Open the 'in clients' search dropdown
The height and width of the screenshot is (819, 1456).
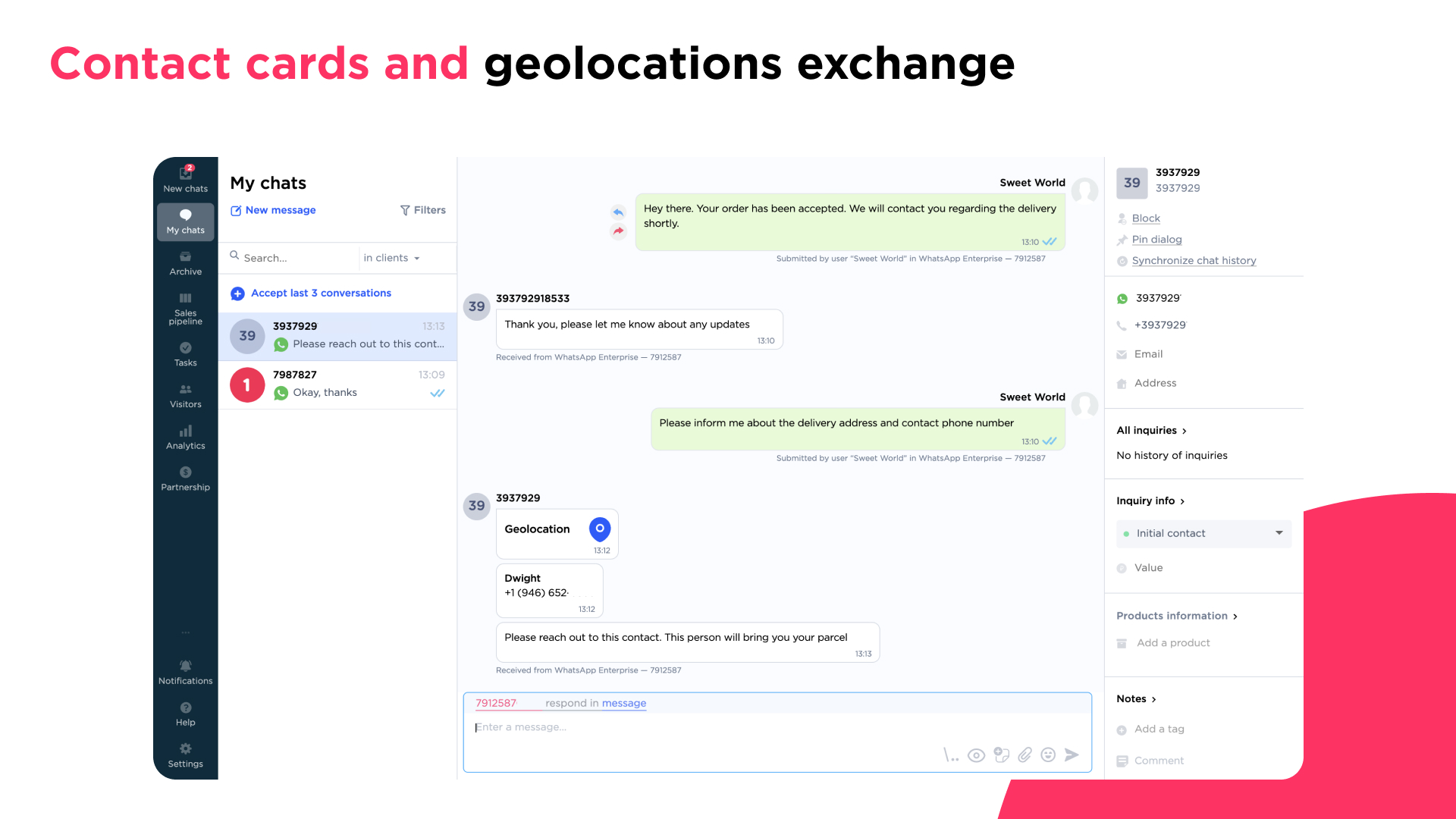pyautogui.click(x=392, y=258)
